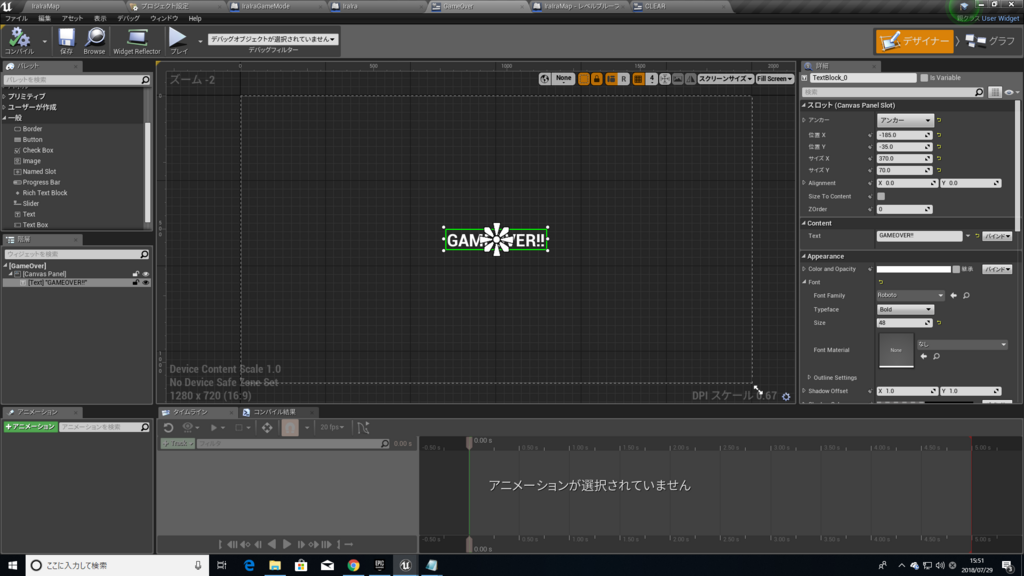Click the Font Family use-selected arrow icon
Viewport: 1024px width, 576px height.
click(x=953, y=296)
